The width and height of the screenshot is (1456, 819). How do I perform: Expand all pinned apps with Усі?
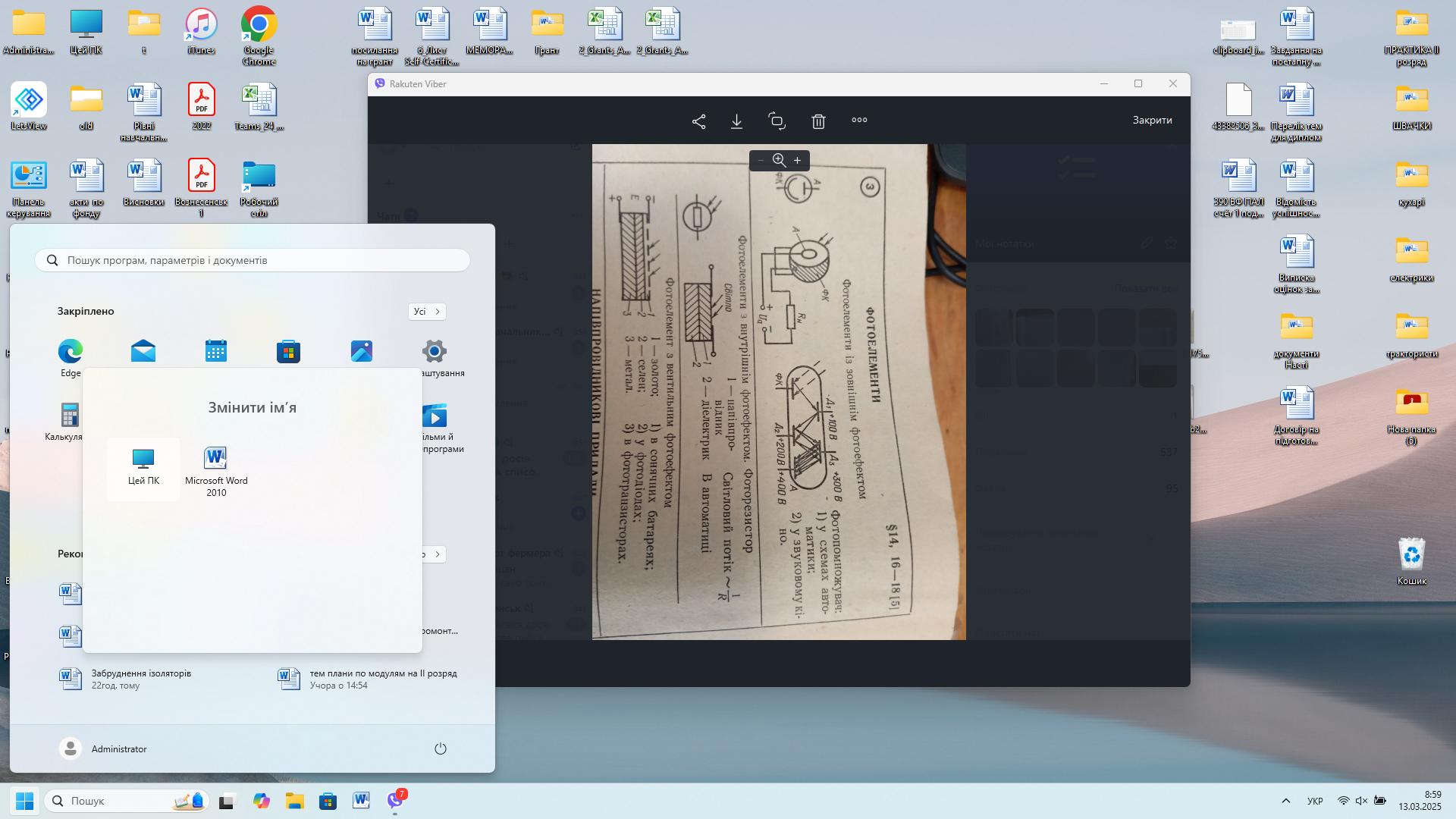pyautogui.click(x=426, y=312)
